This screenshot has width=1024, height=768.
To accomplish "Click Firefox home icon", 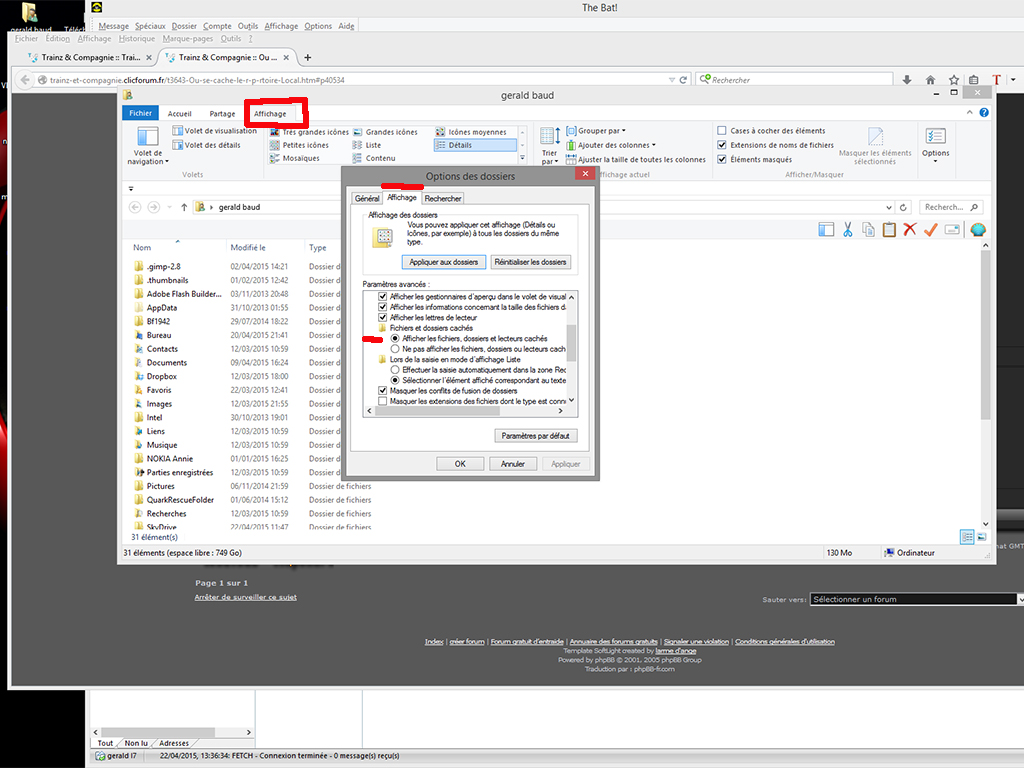I will 930,80.
